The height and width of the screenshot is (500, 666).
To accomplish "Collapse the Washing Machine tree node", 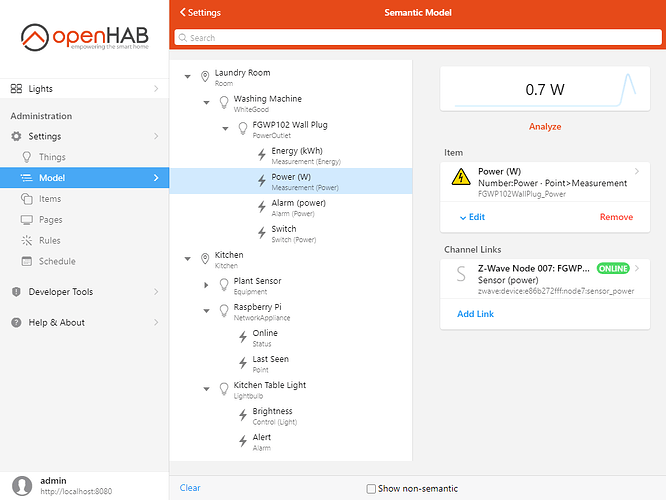I will [206, 102].
